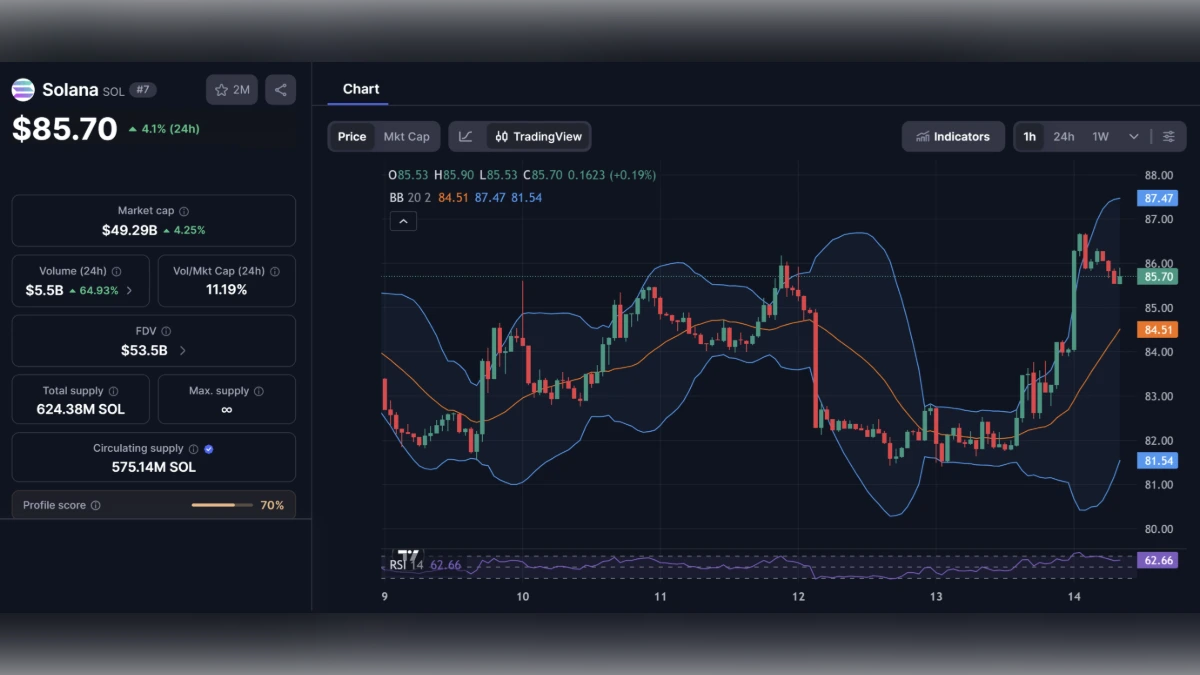The width and height of the screenshot is (1200, 675).
Task: Collapse the indicator legend with the chevron
Action: 403,220
